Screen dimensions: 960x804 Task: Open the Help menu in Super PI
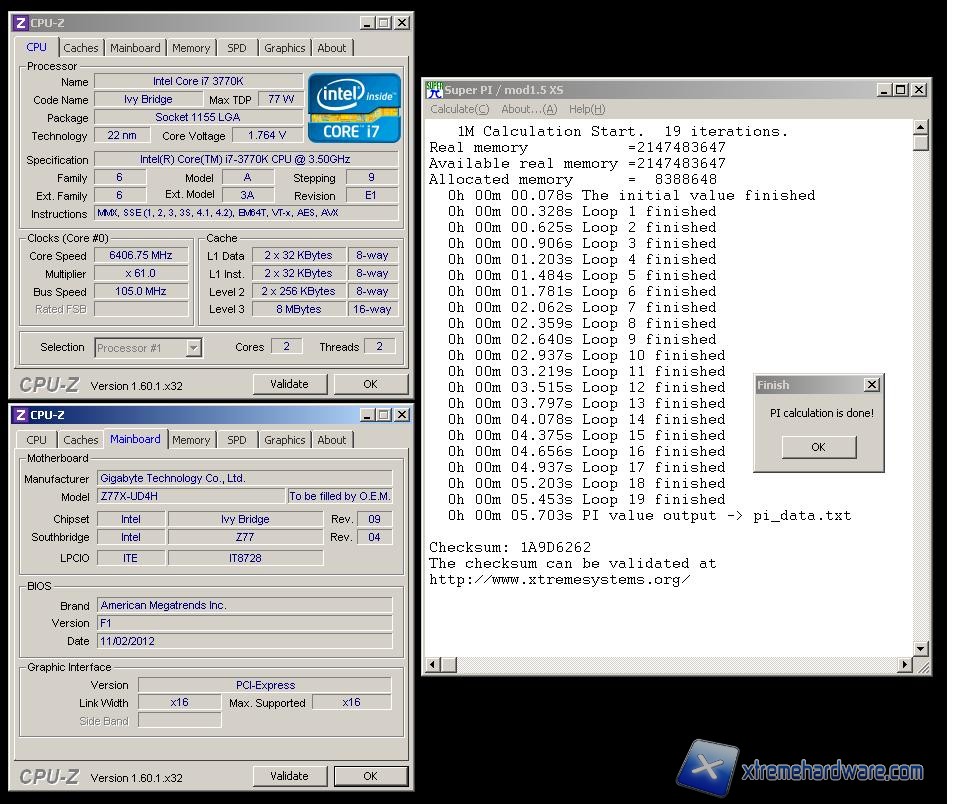[586, 109]
